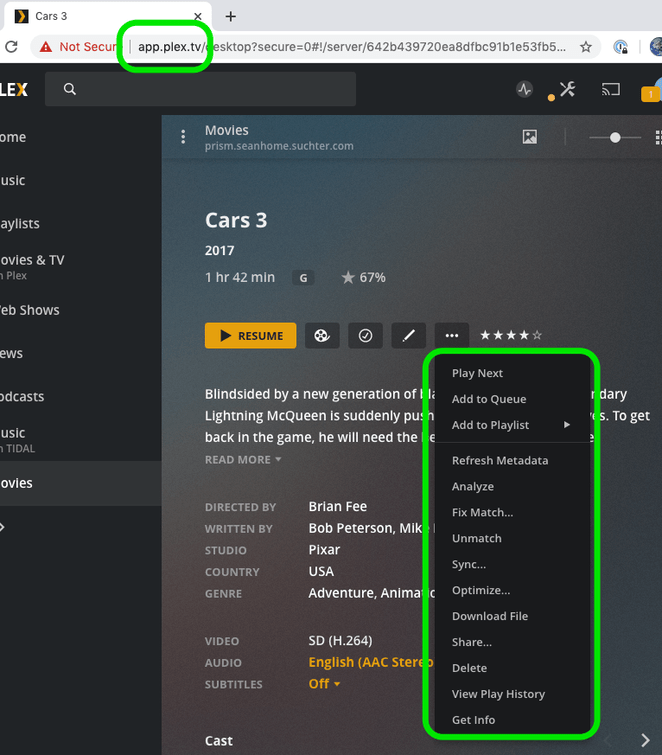
Task: Open the Movies library three-dot menu
Action: [x=183, y=137]
